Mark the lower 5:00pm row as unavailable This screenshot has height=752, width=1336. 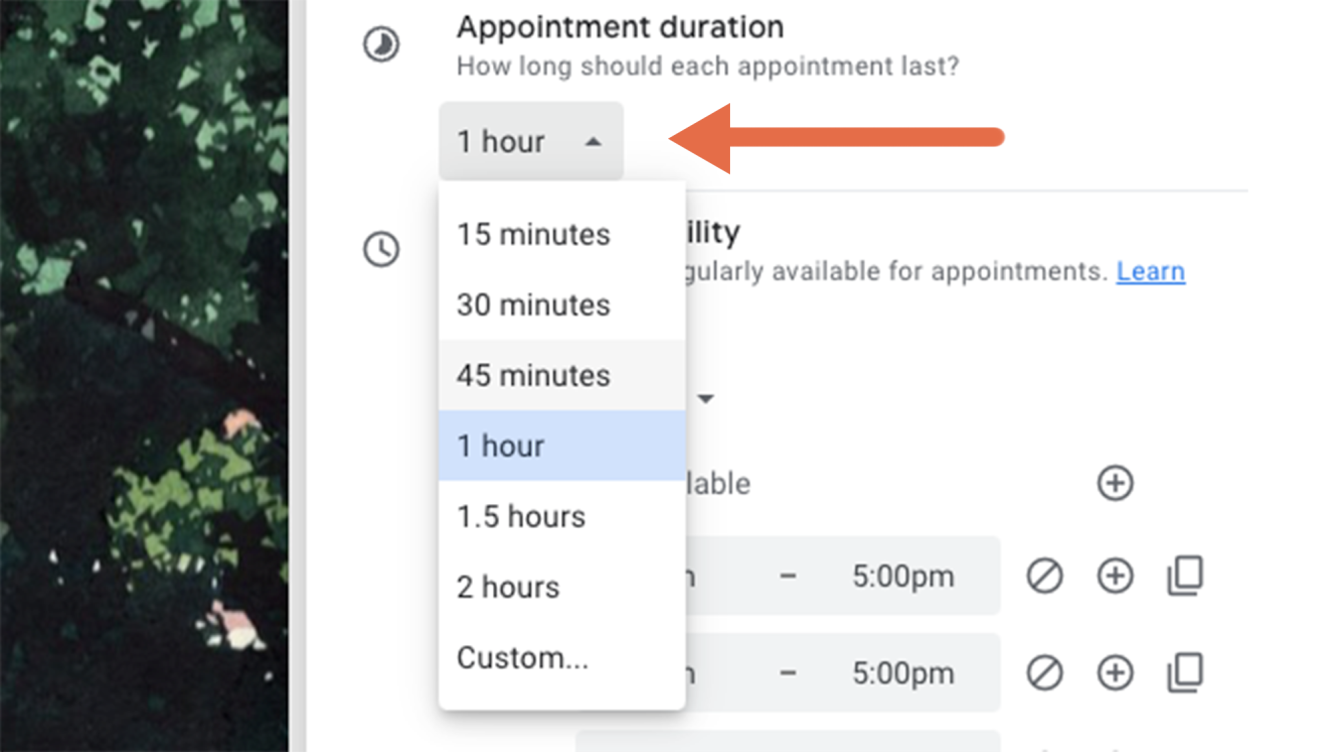1044,673
